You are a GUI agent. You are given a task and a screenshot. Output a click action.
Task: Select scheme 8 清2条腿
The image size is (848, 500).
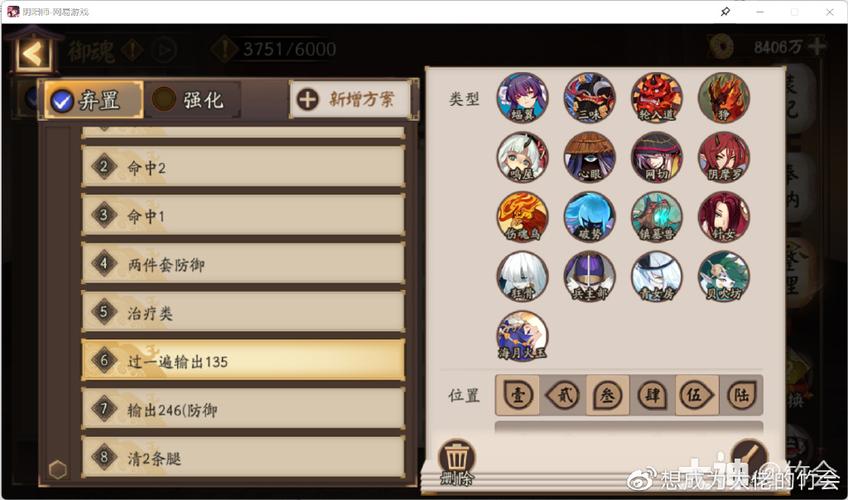[243, 458]
